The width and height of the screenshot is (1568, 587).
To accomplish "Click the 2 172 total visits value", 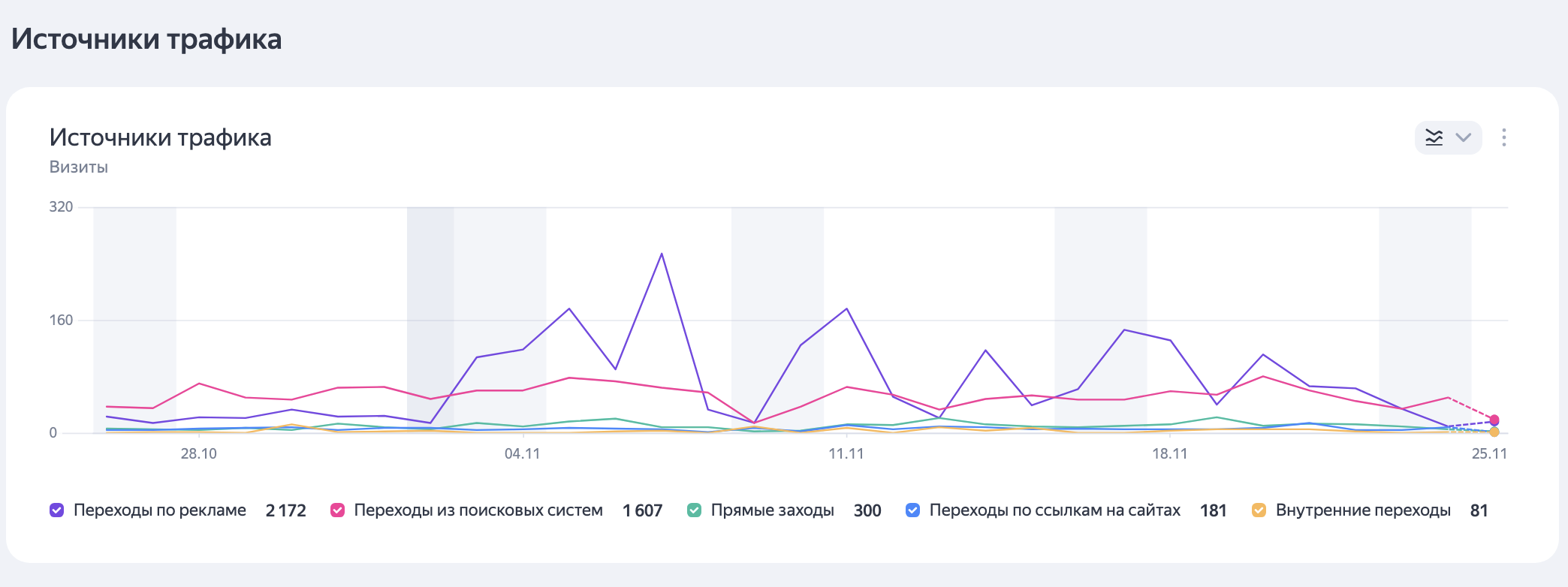I will point(285,510).
